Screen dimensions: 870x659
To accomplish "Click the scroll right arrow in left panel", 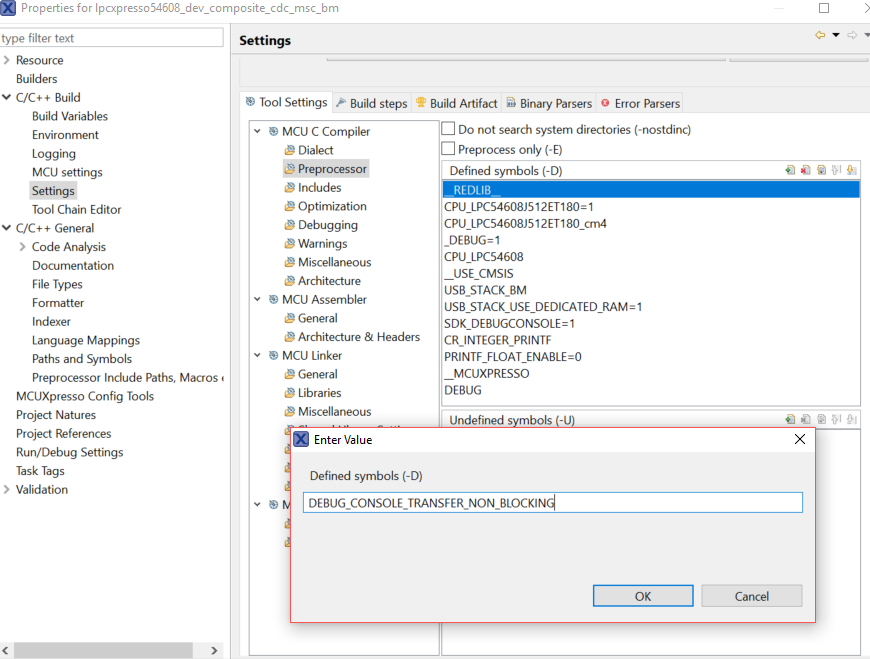I will pyautogui.click(x=215, y=650).
